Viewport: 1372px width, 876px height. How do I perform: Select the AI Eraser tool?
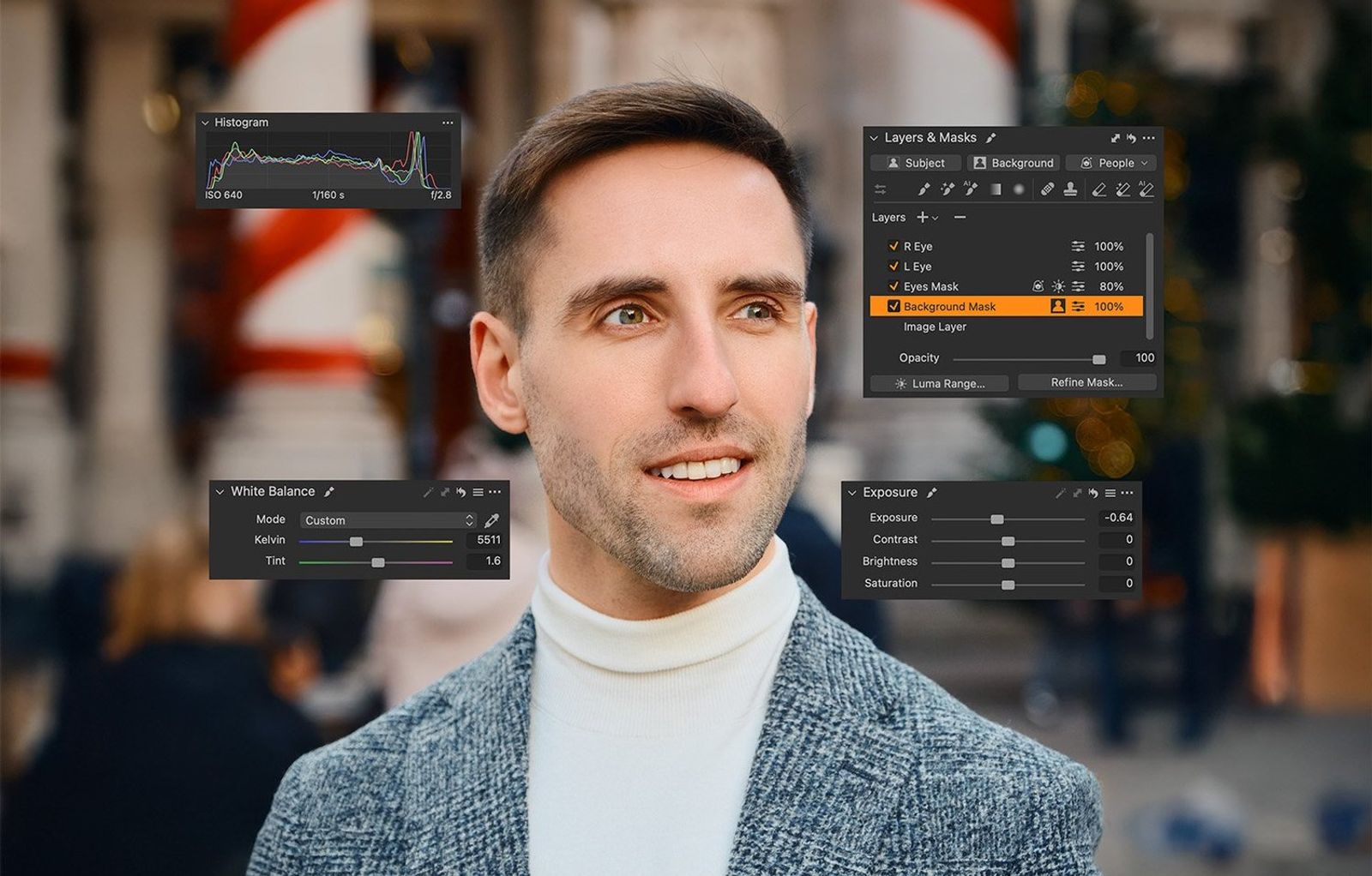(1146, 189)
